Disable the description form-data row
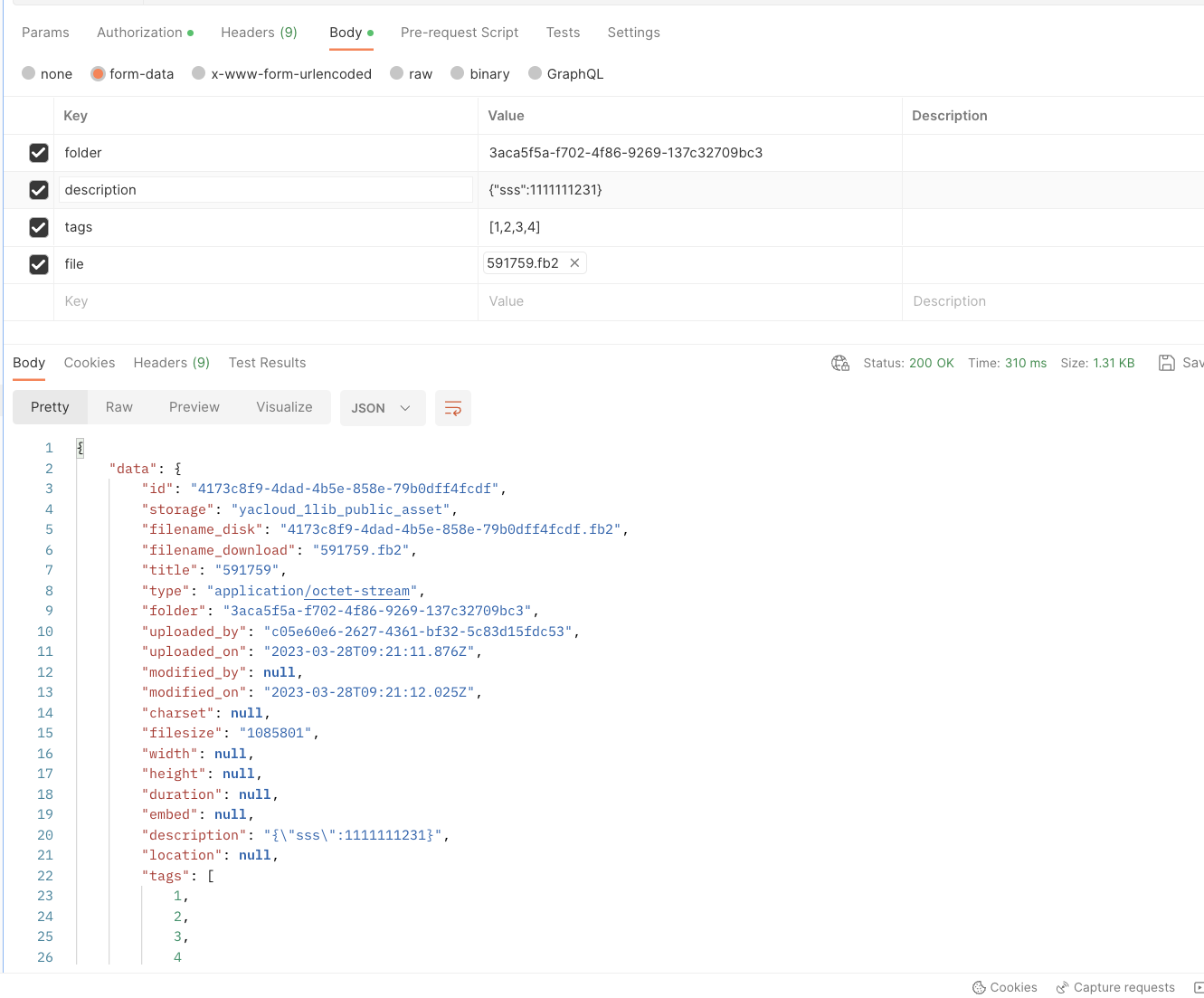Viewport: 1204px width, 998px height. (39, 190)
